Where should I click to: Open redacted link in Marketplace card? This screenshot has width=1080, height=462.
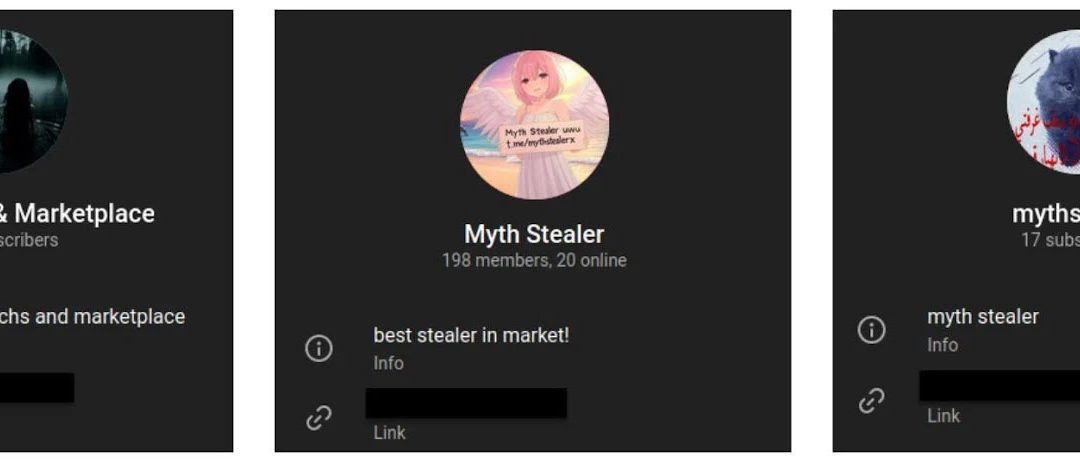(x=37, y=388)
